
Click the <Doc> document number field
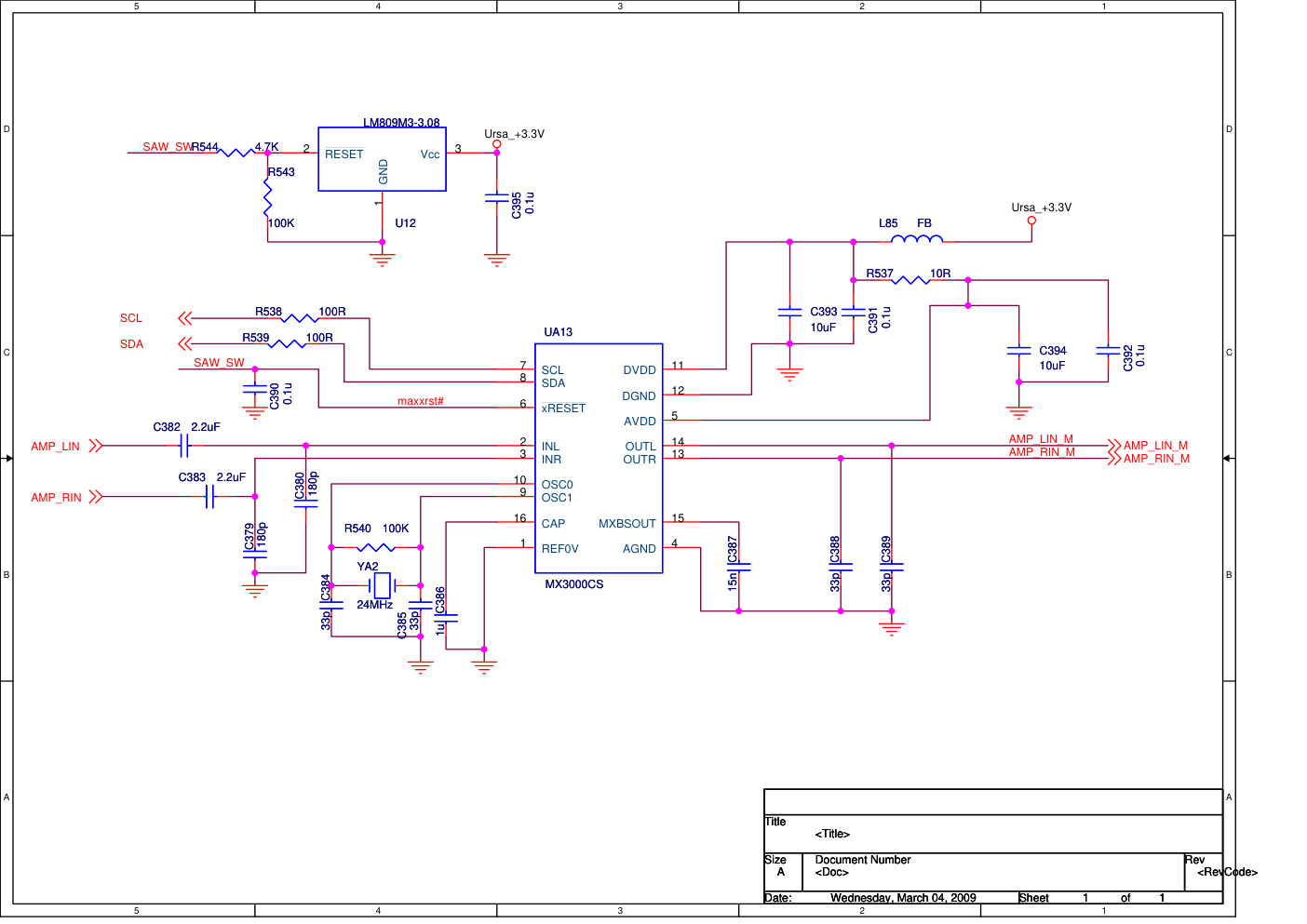[x=831, y=872]
